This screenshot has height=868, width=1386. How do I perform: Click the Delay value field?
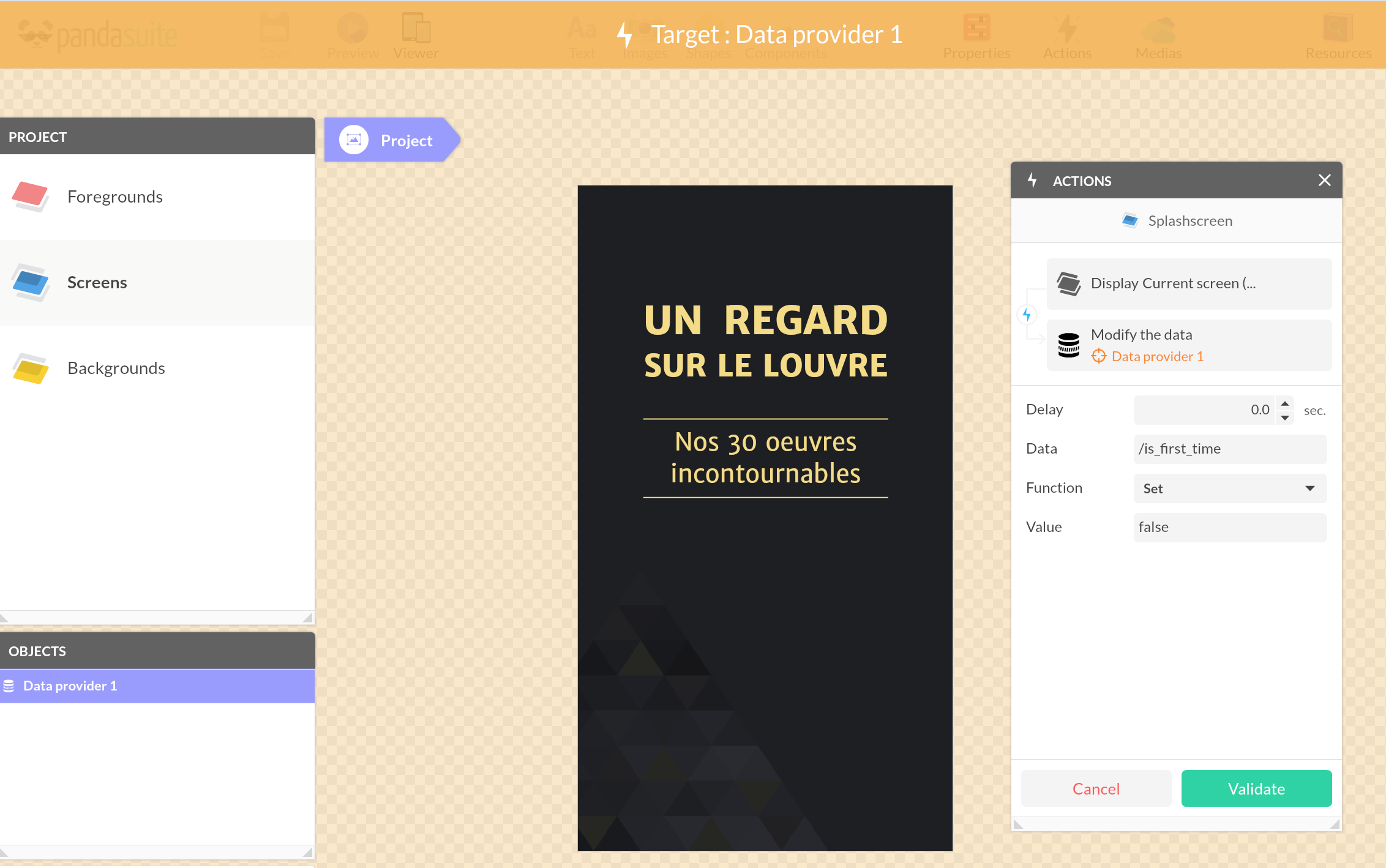1204,410
